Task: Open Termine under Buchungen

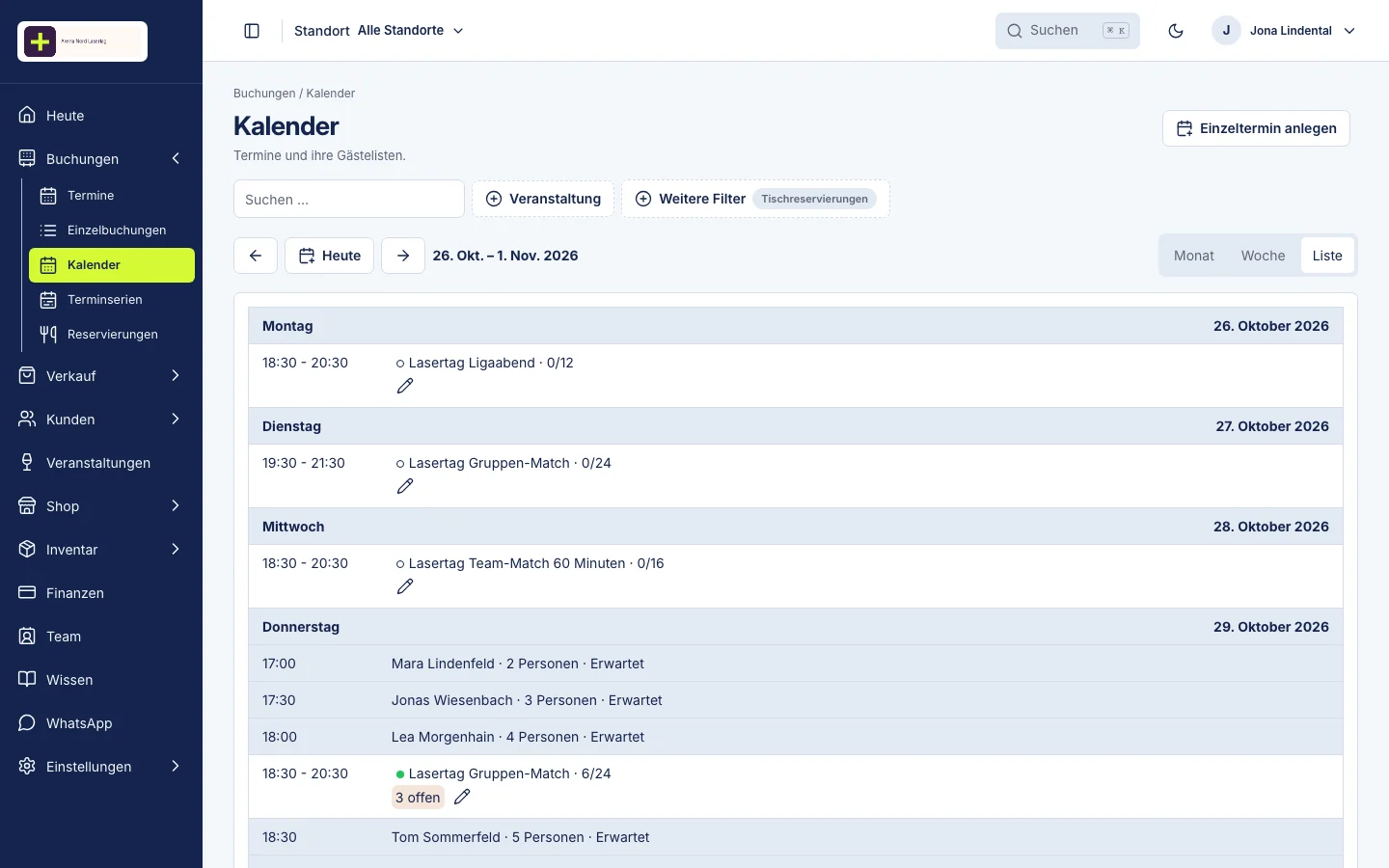Action: click(x=112, y=196)
